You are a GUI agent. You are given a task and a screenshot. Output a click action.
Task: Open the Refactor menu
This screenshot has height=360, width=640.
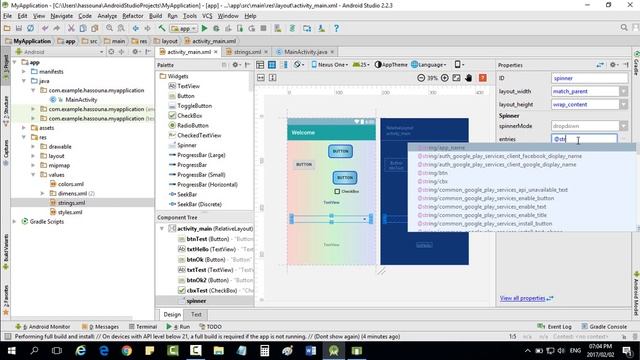133,16
